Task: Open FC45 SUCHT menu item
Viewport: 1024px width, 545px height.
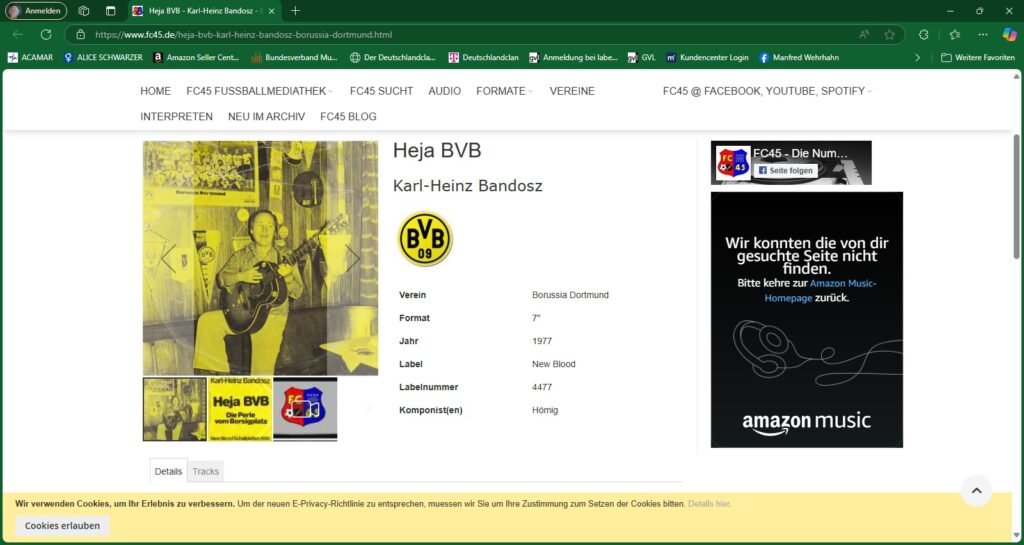Action: pos(381,91)
